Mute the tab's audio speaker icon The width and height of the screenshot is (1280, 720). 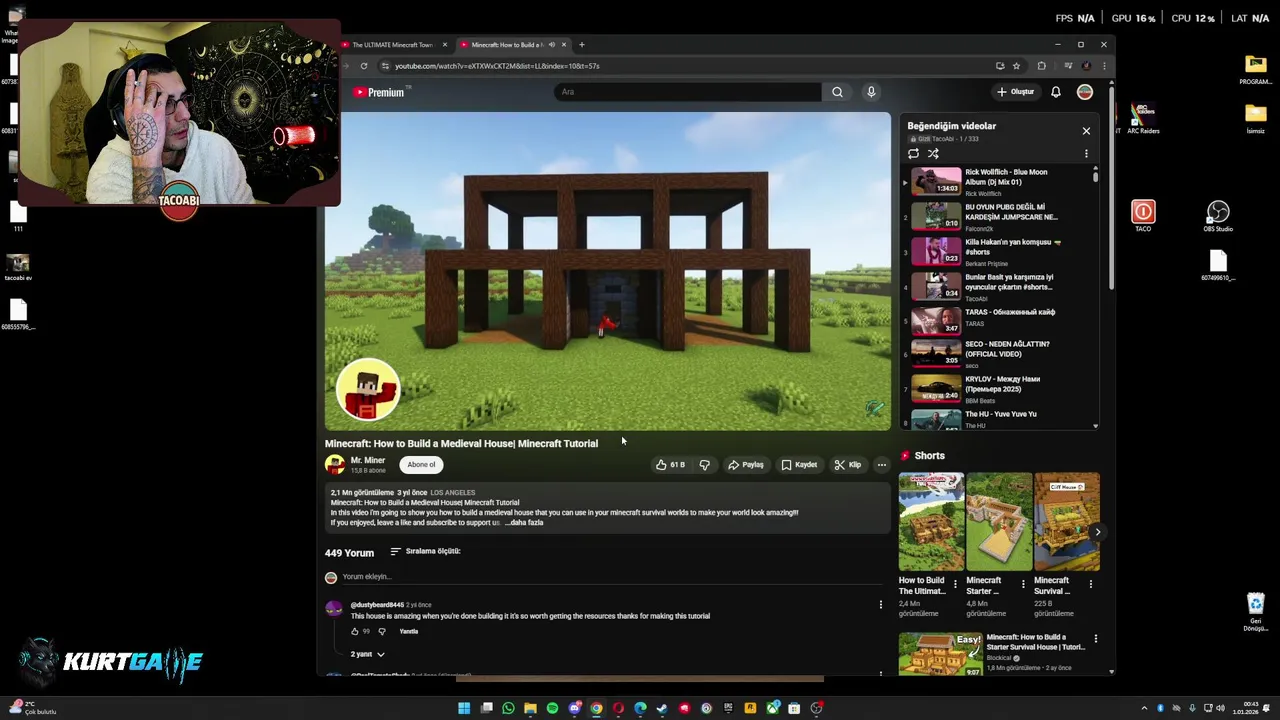click(551, 45)
